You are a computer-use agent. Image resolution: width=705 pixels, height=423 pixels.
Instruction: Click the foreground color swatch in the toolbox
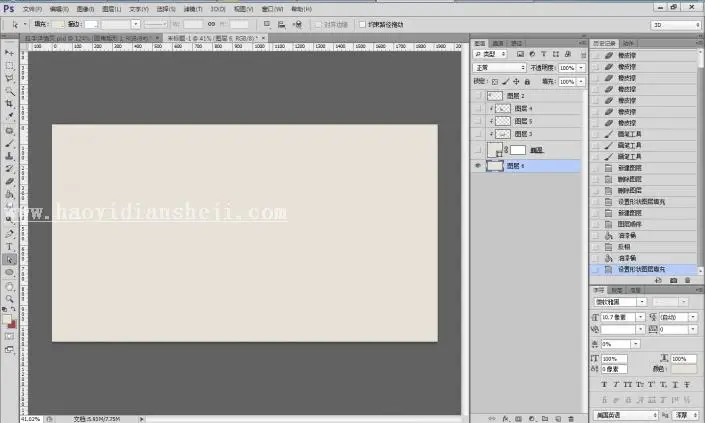click(7, 319)
